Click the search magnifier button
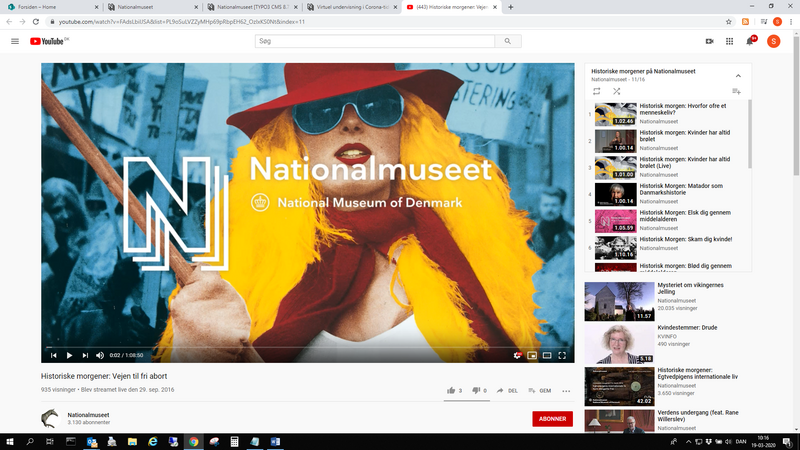The height and width of the screenshot is (450, 800). click(508, 41)
